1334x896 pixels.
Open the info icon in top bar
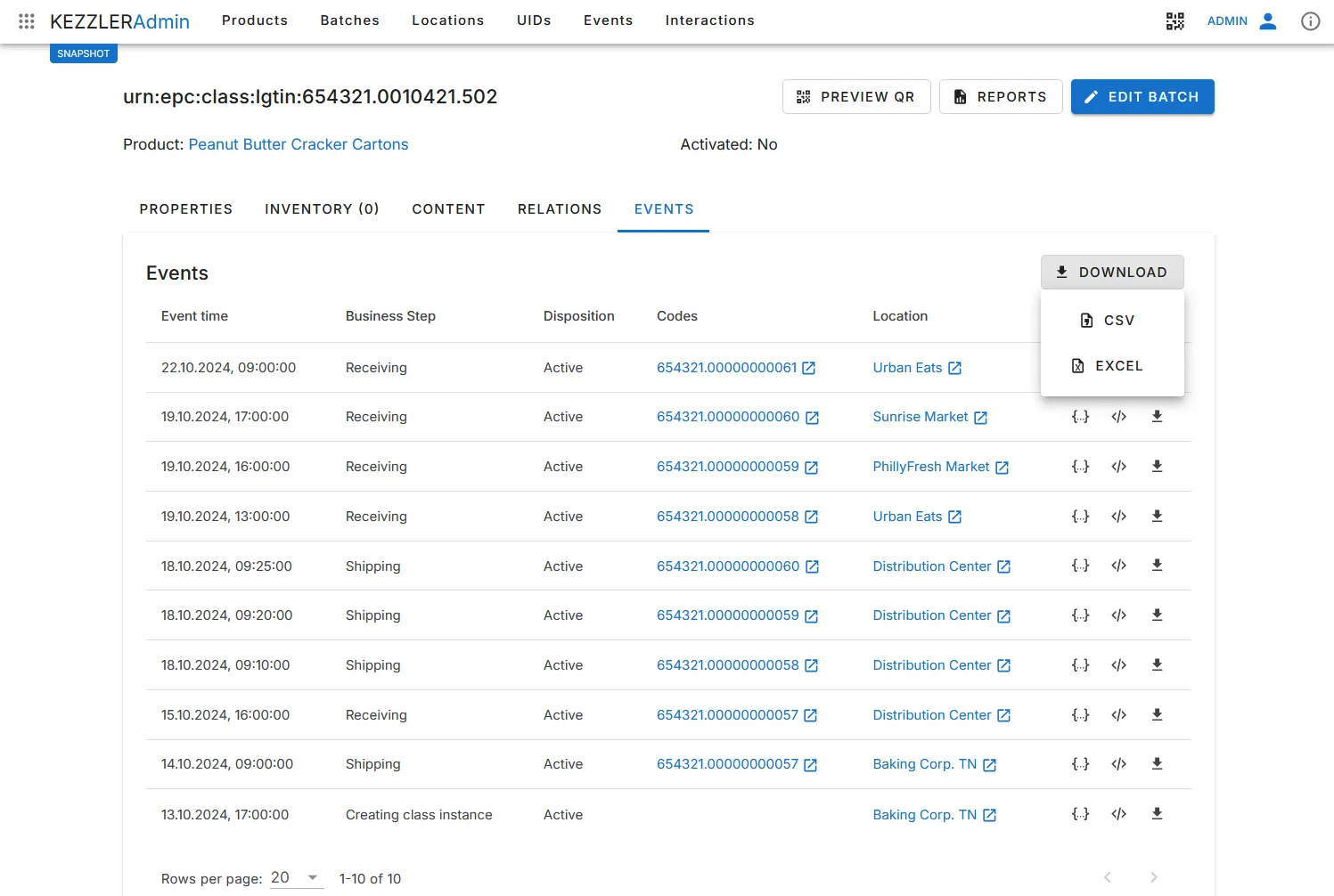tap(1309, 21)
